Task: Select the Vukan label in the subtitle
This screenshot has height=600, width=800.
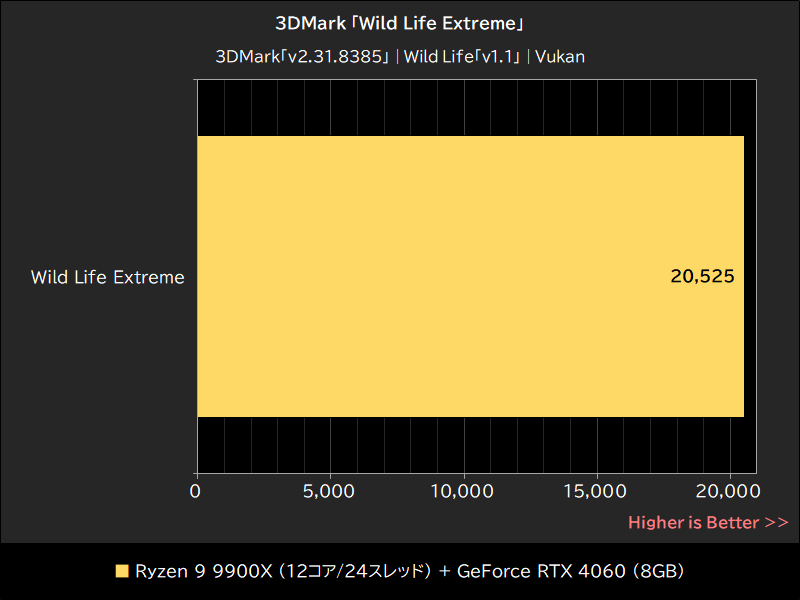Action: (x=560, y=56)
